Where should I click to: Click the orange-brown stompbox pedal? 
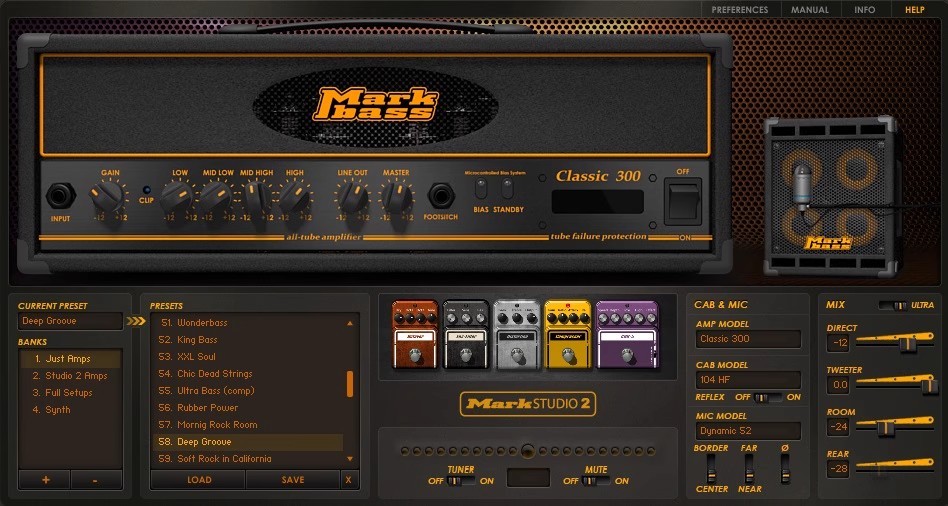415,334
